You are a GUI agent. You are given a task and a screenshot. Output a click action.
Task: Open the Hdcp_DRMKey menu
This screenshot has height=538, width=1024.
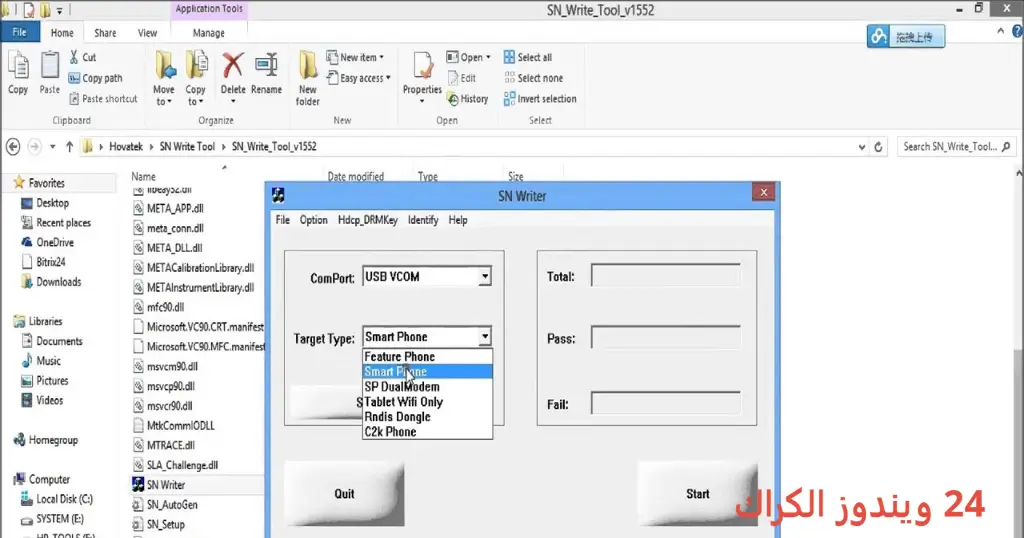click(x=368, y=220)
